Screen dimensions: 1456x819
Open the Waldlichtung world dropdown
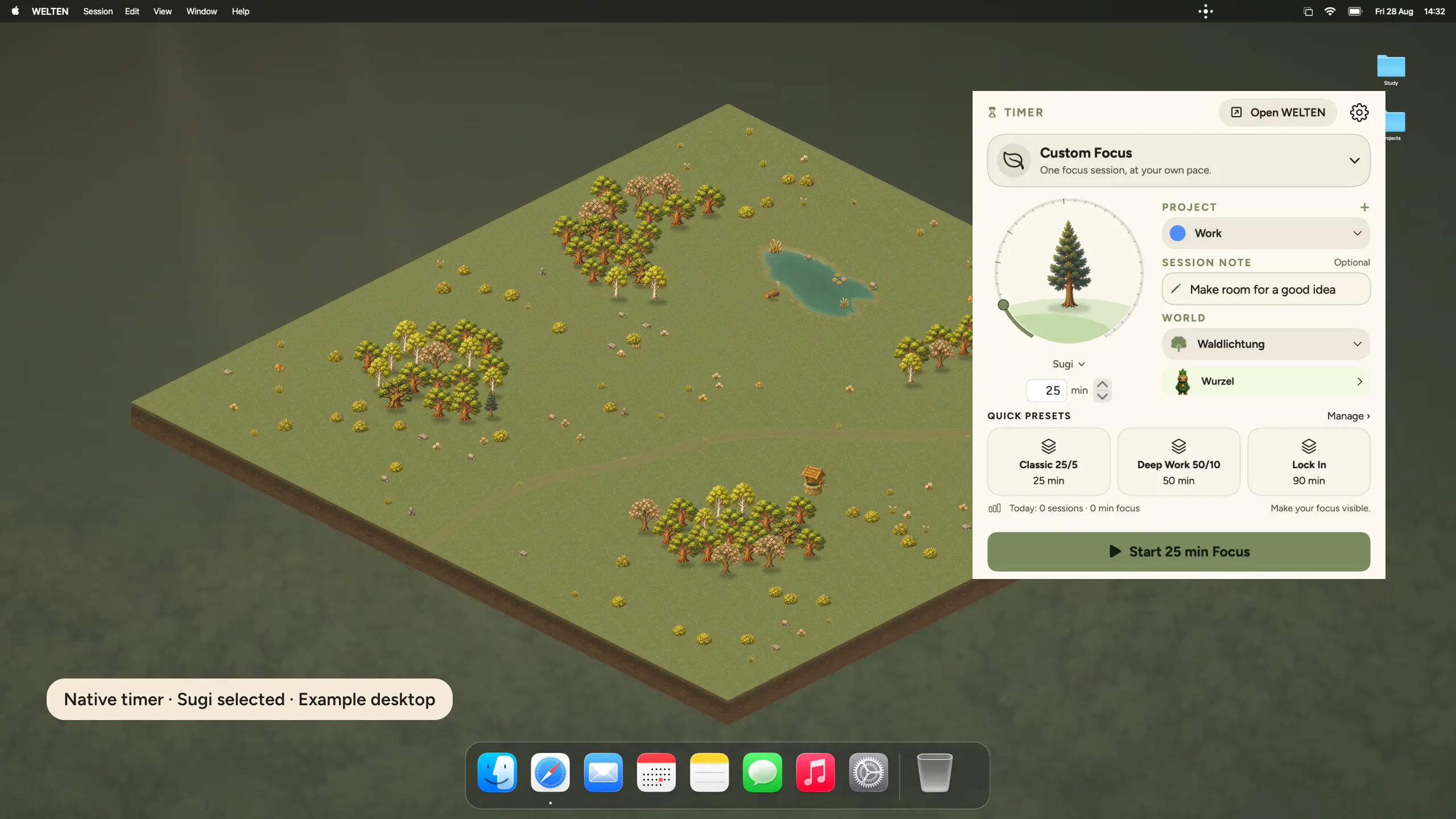(1265, 344)
